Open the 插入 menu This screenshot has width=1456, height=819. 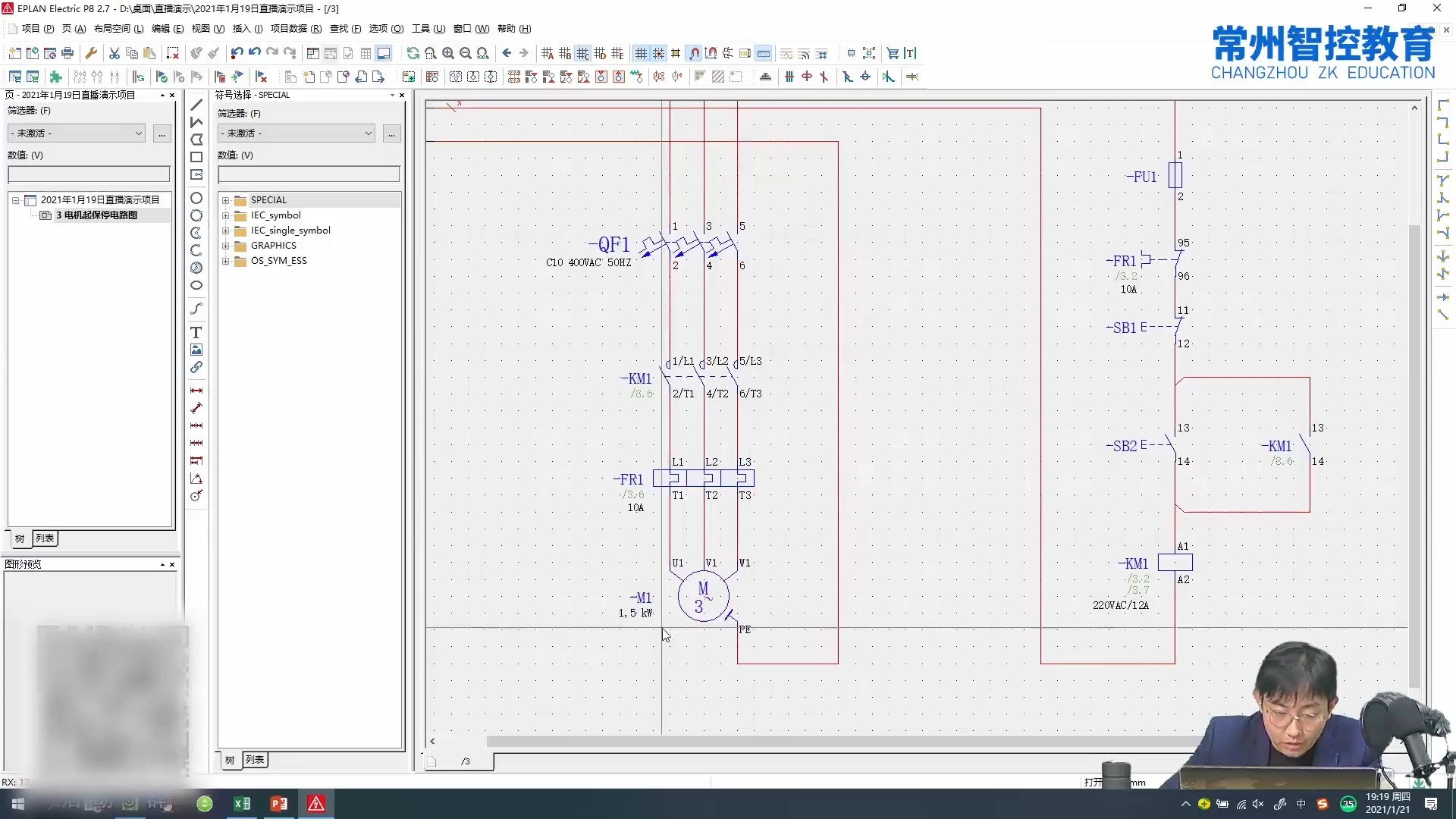pyautogui.click(x=246, y=29)
